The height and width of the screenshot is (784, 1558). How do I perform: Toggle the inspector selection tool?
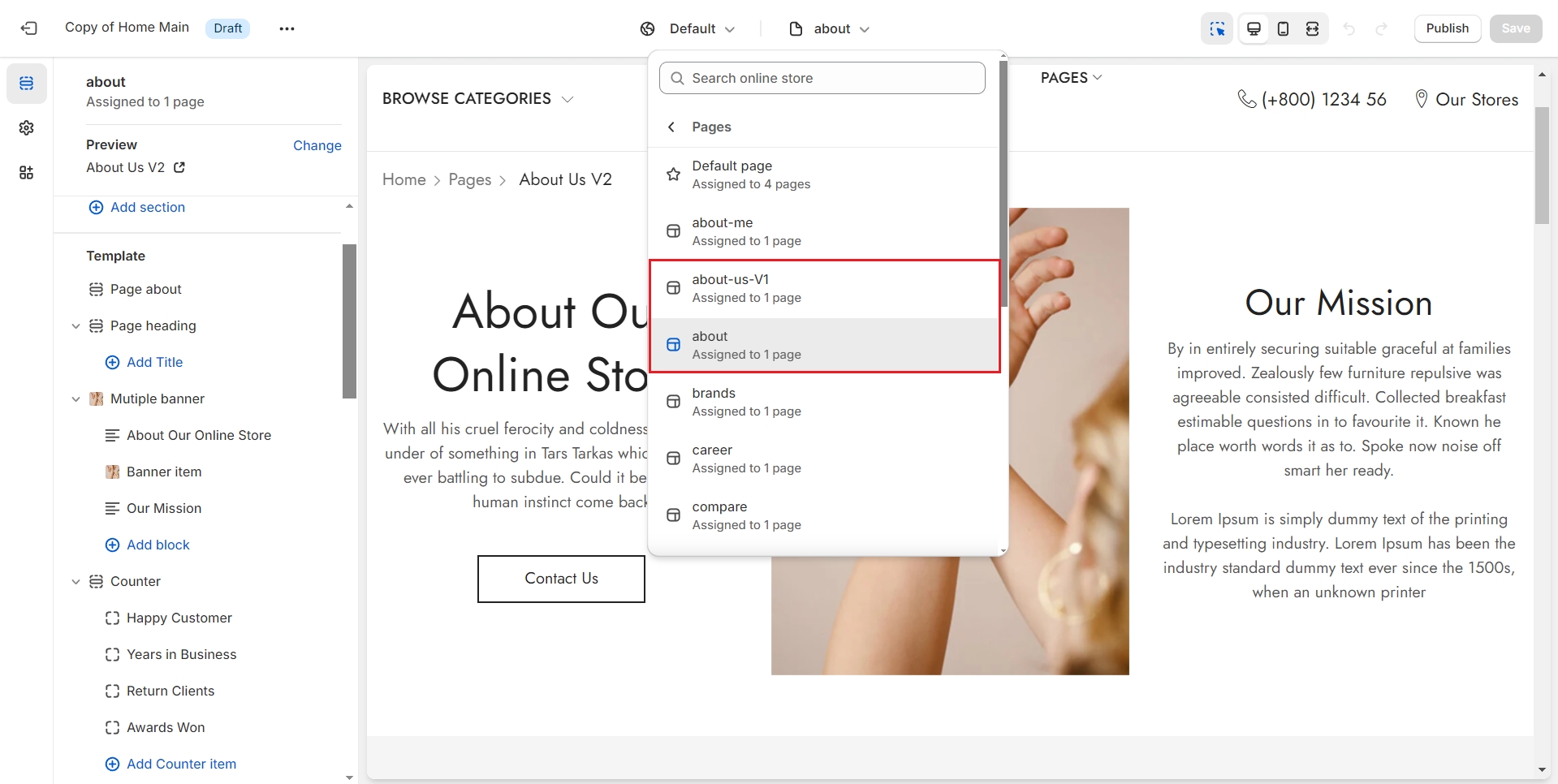1216,28
